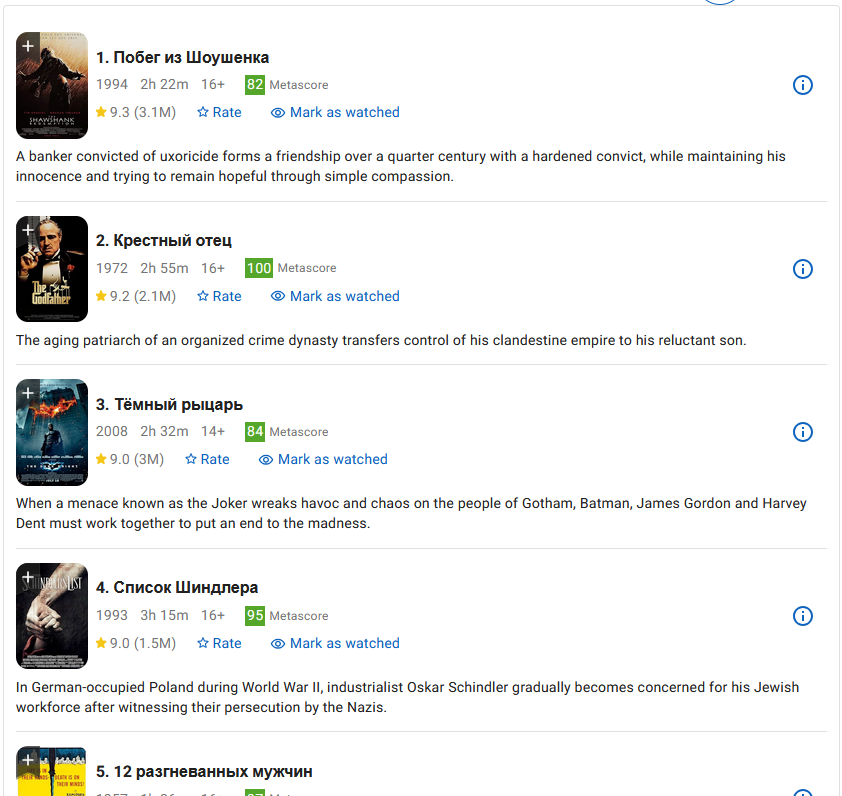This screenshot has width=842, height=796.
Task: Open info icon for Список Шиндлера
Action: (802, 616)
